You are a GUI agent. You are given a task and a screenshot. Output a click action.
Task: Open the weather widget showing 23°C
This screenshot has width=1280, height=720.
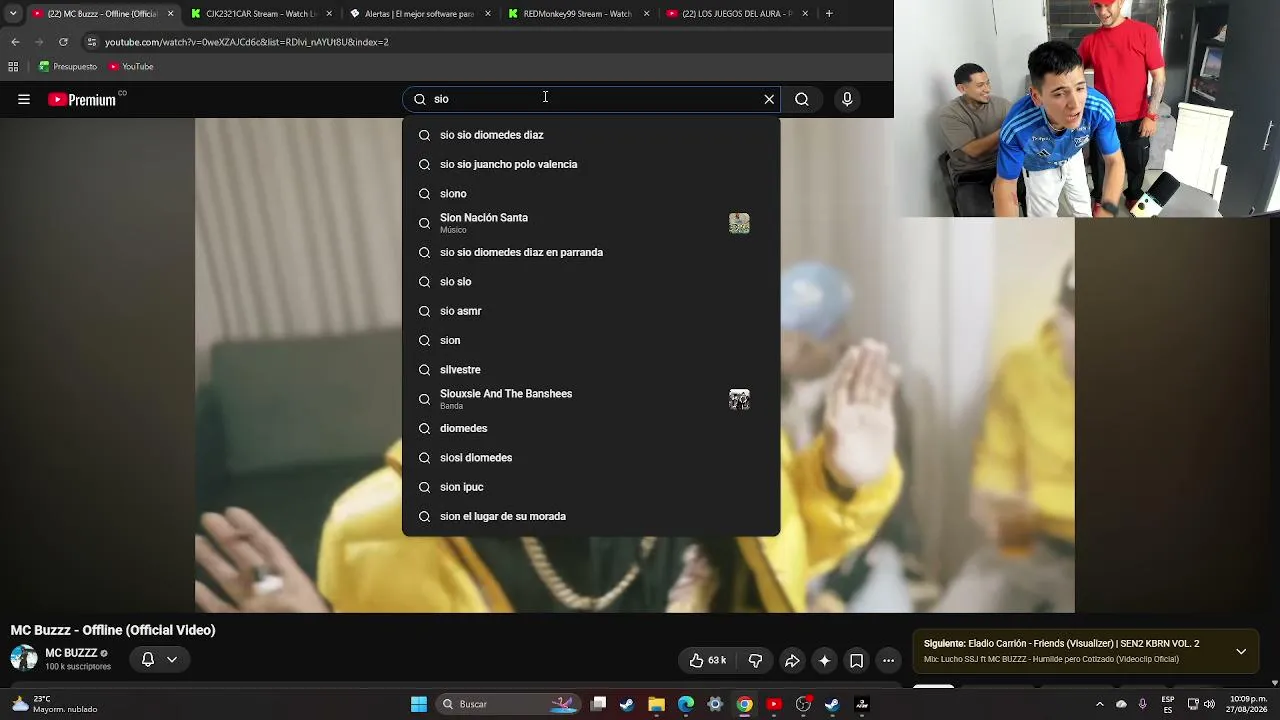(x=55, y=704)
